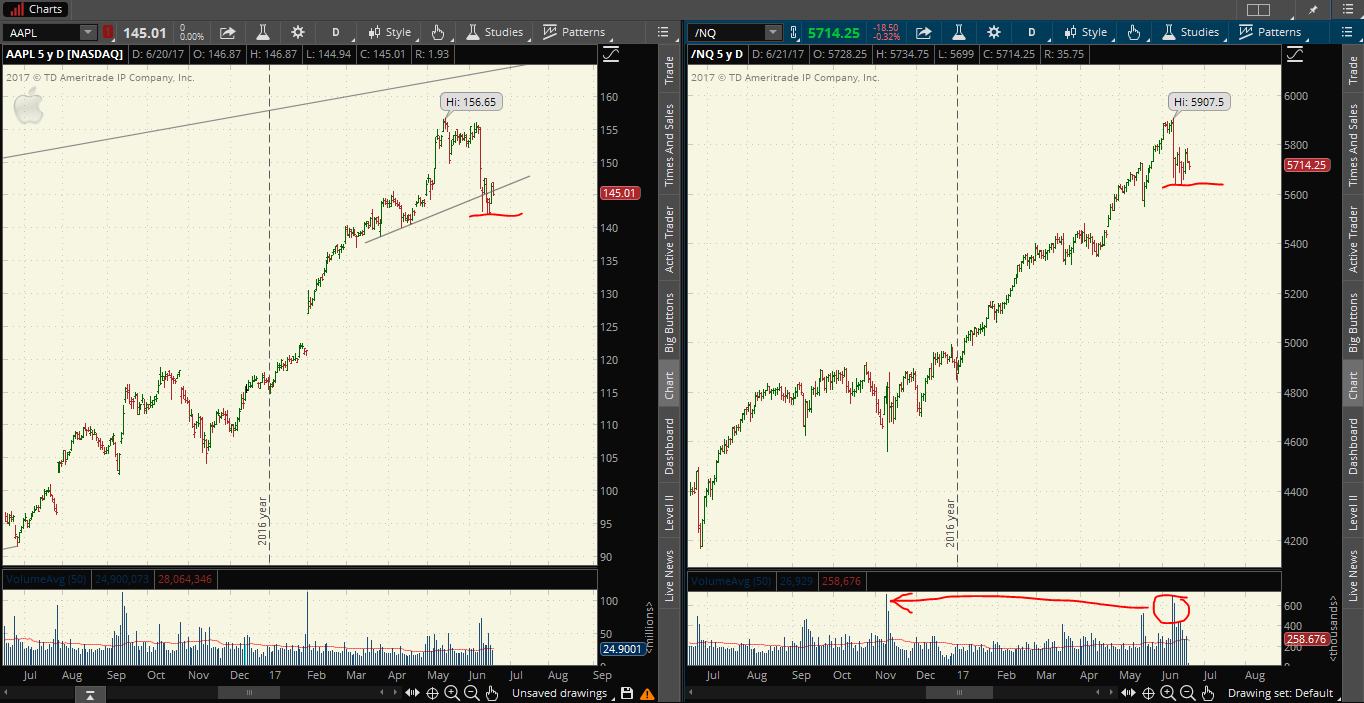Open Patterns on the AAPL chart
1364x703 pixels.
574,32
